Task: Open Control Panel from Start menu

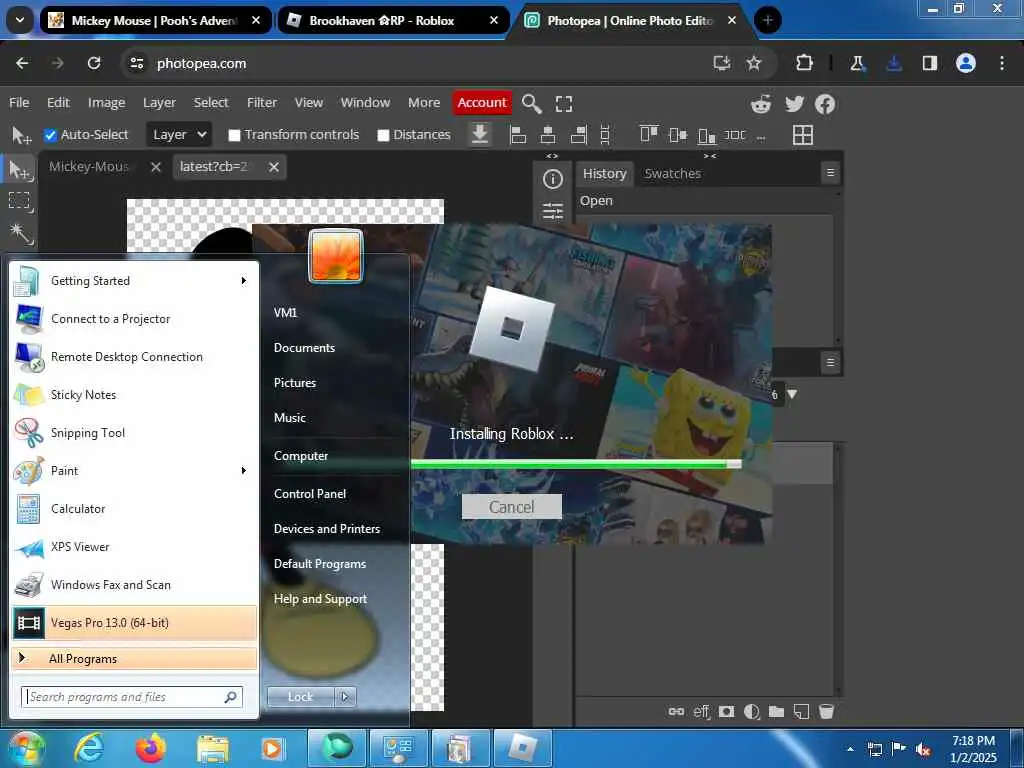Action: (310, 494)
